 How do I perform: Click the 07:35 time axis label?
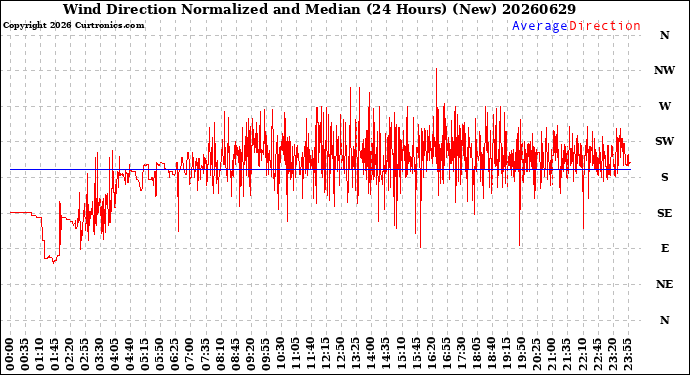205,354
